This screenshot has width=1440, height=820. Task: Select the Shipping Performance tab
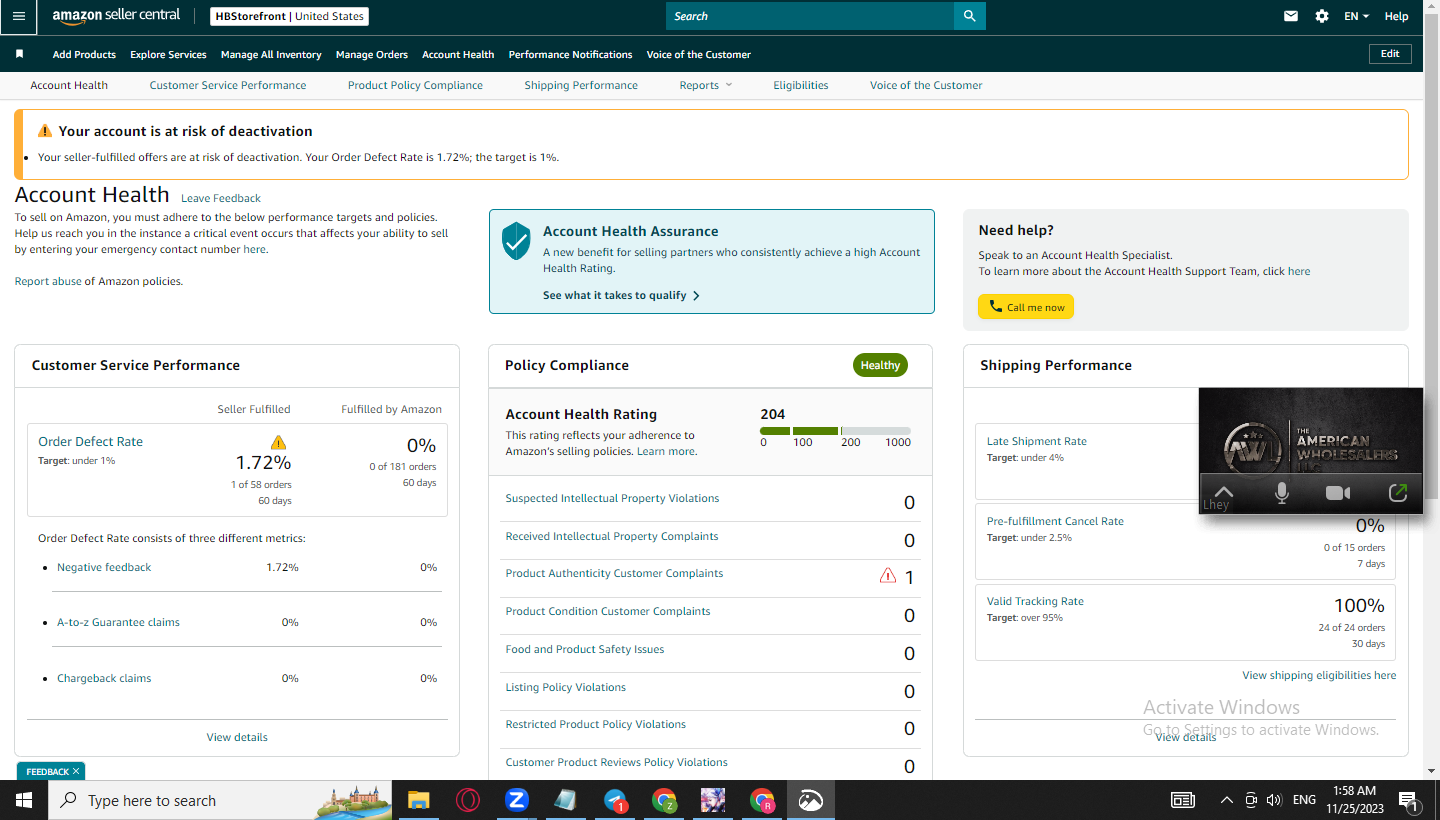click(581, 85)
